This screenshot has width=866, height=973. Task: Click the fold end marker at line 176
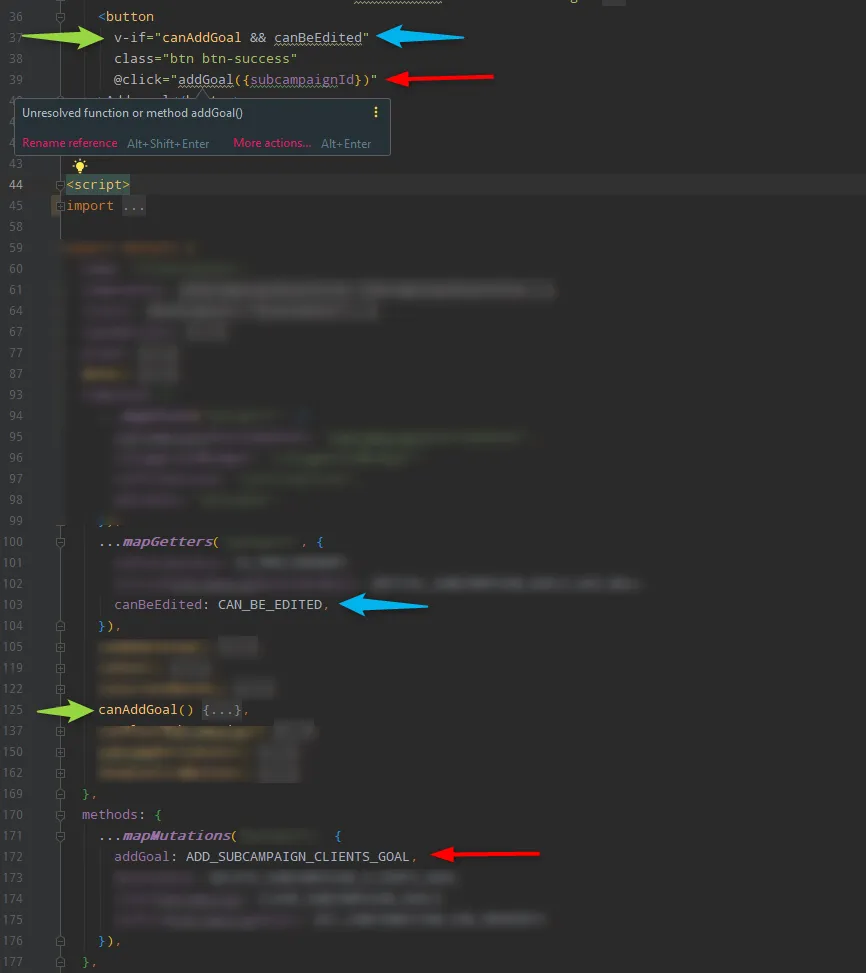tap(60, 941)
